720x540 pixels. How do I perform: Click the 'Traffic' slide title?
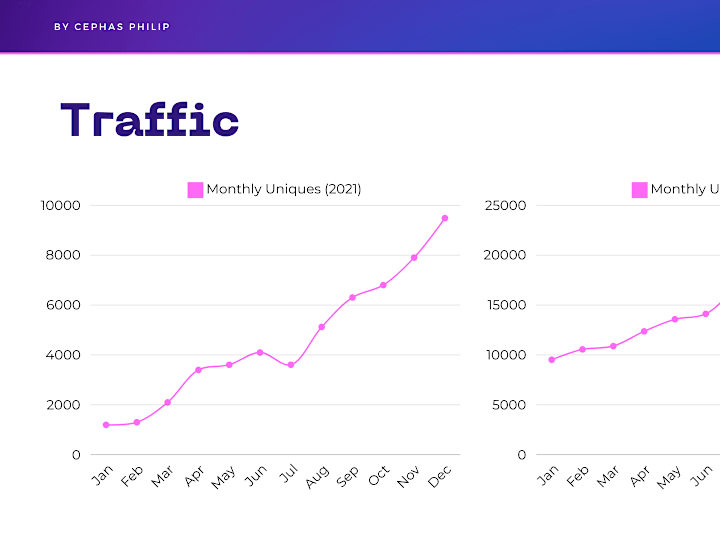click(150, 120)
